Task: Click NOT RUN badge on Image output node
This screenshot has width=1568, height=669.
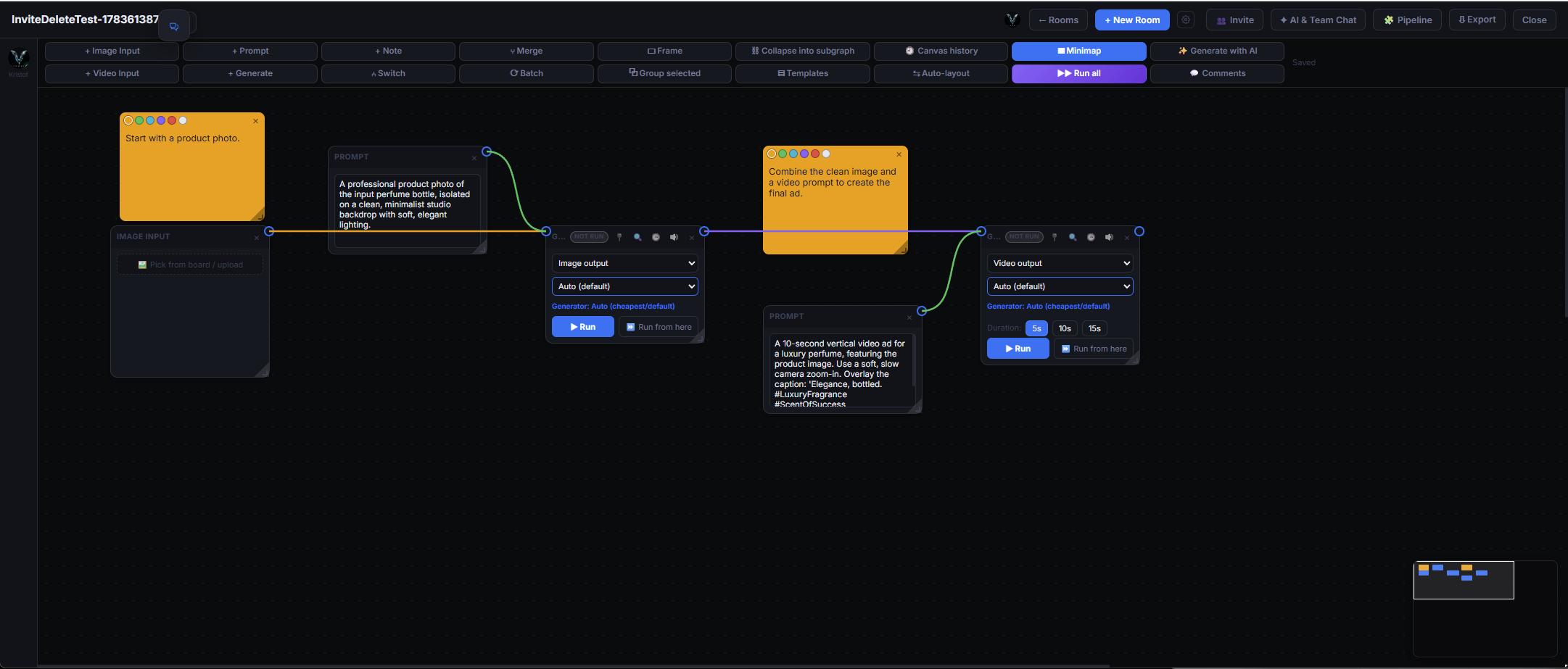Action: tap(589, 237)
